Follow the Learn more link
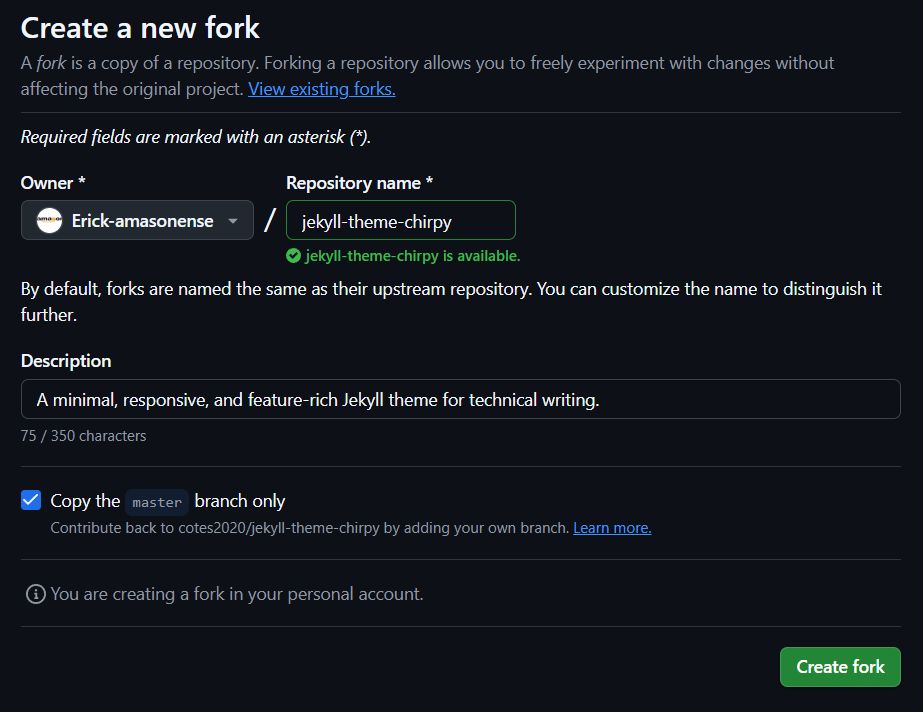This screenshot has width=923, height=712. (612, 528)
